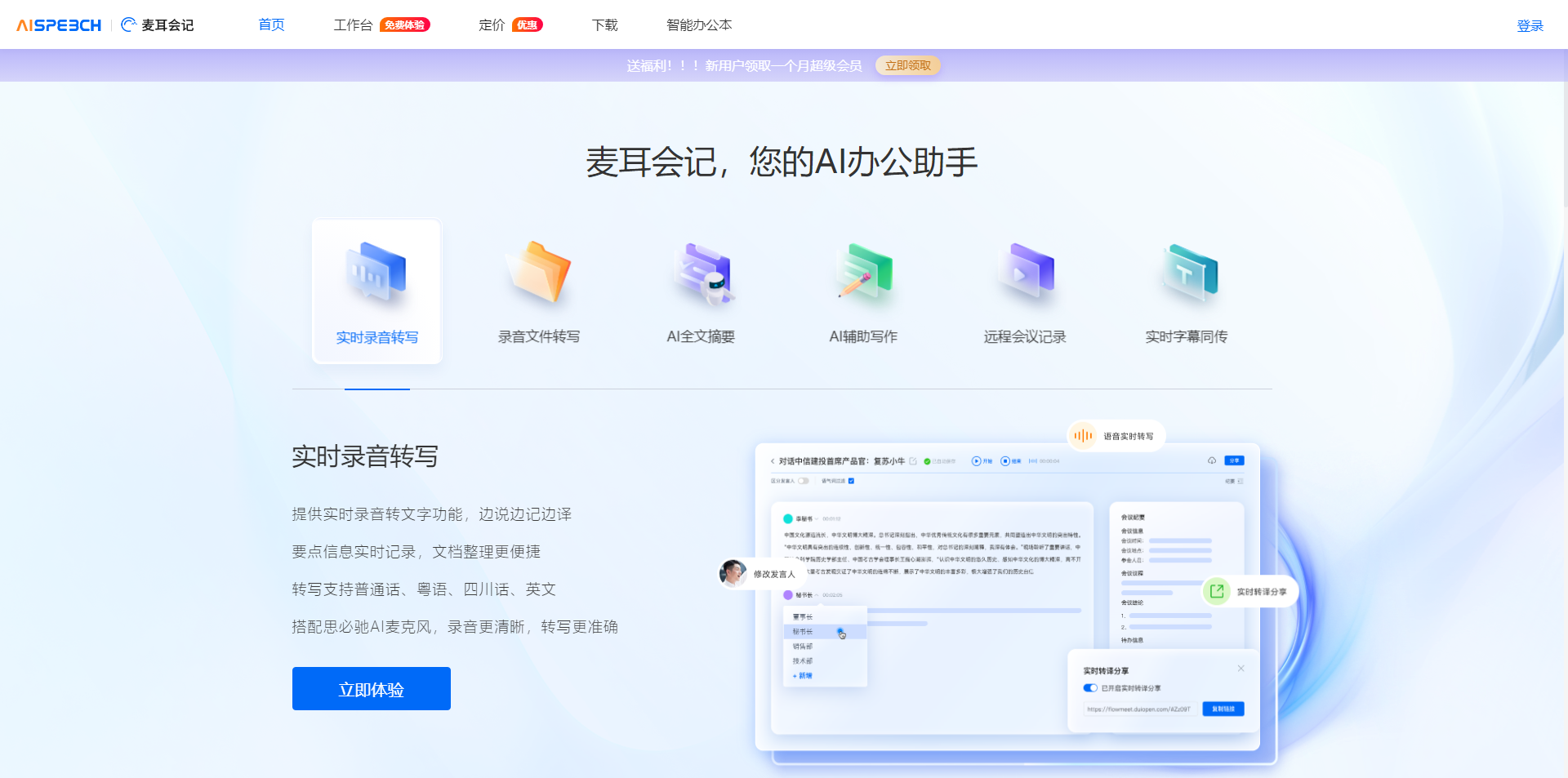Click the 搭配思必驰AI麦克风 description line
Screen dimensions: 1568x778
(x=455, y=627)
